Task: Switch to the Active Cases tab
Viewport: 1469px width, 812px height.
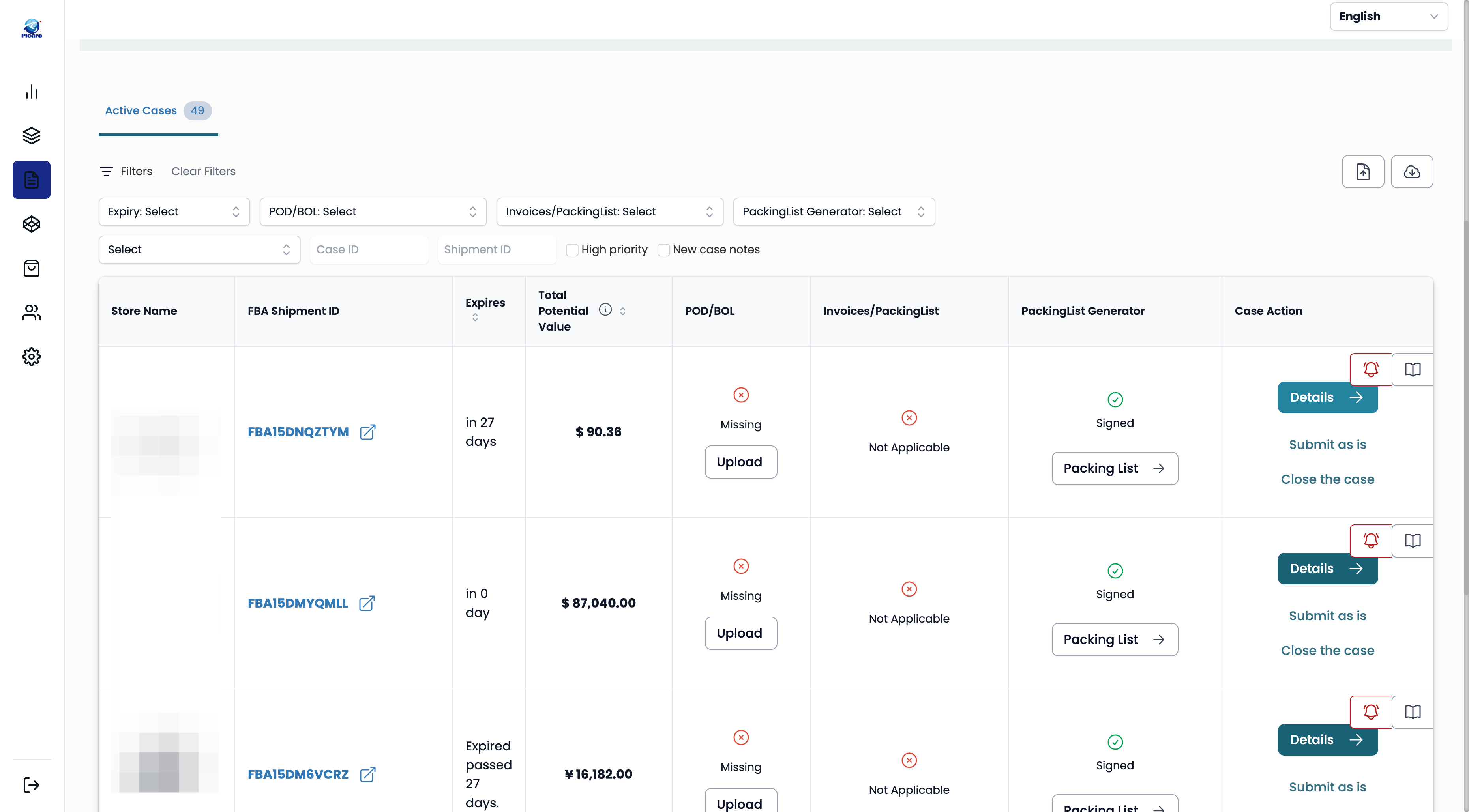Action: [x=158, y=110]
